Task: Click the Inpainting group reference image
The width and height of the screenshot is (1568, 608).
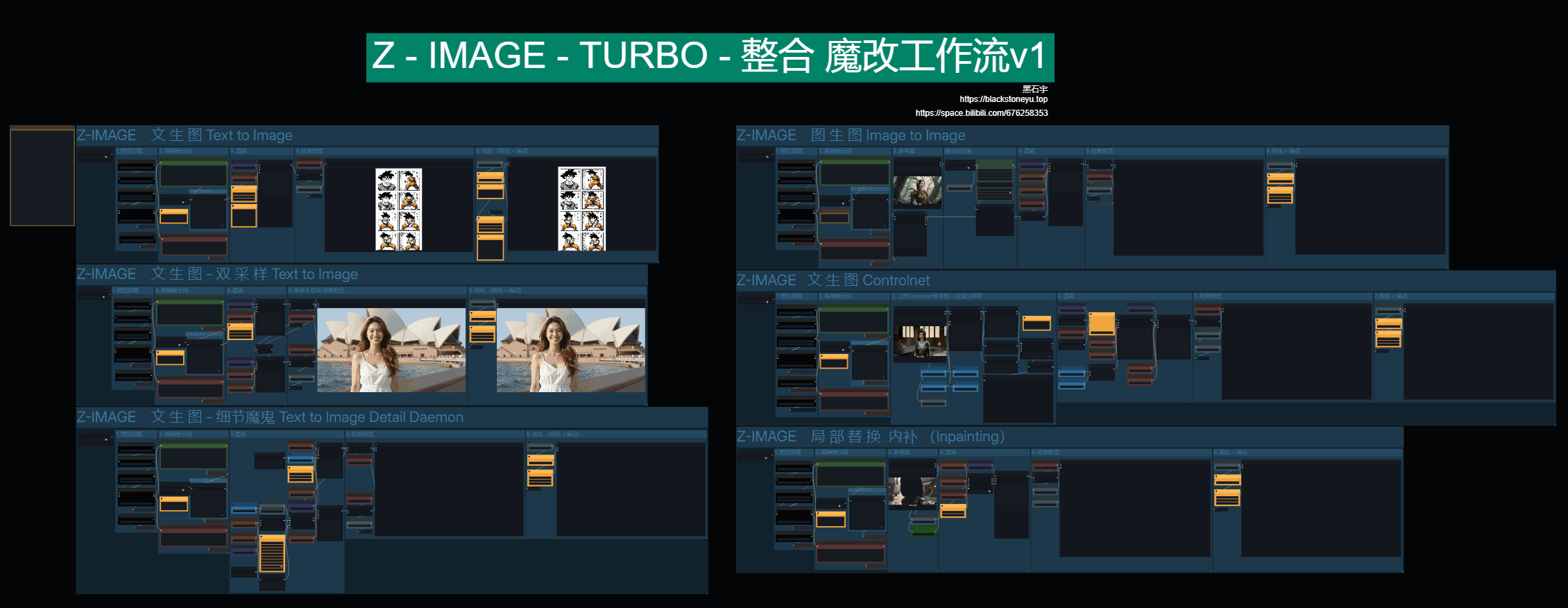Action: [912, 491]
